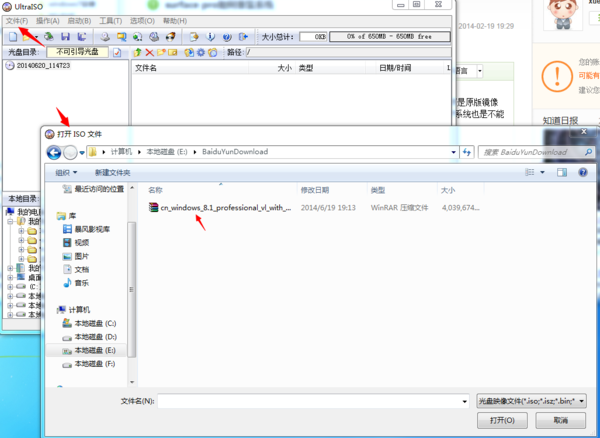Click the Rename icon in disc toolbar

tap(173, 52)
